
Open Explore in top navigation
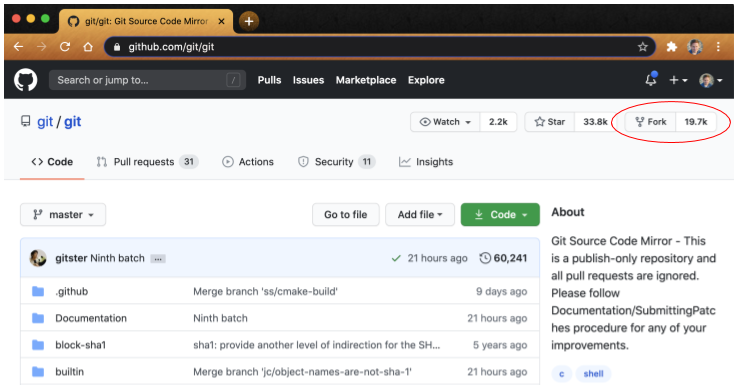[x=426, y=80]
